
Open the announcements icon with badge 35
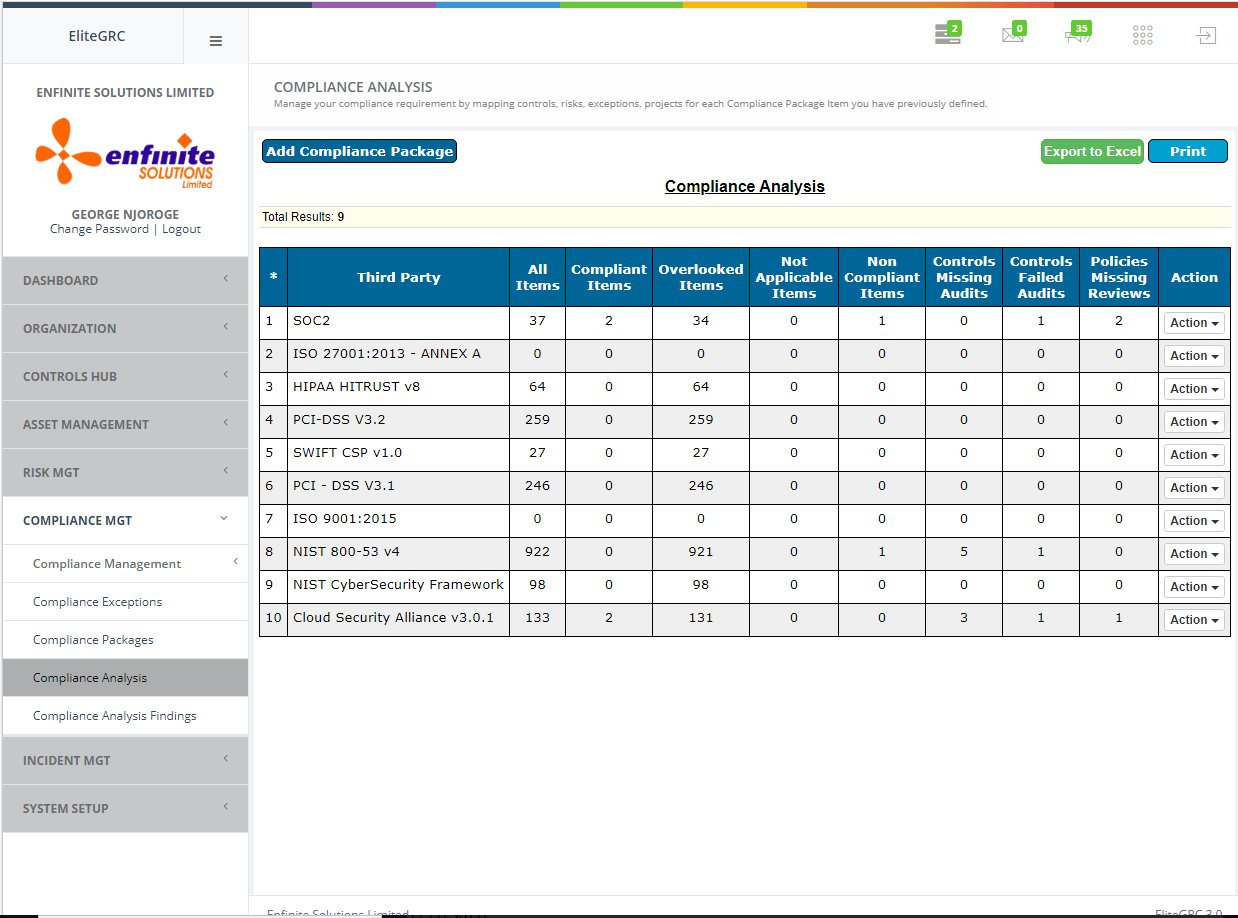tap(1078, 34)
